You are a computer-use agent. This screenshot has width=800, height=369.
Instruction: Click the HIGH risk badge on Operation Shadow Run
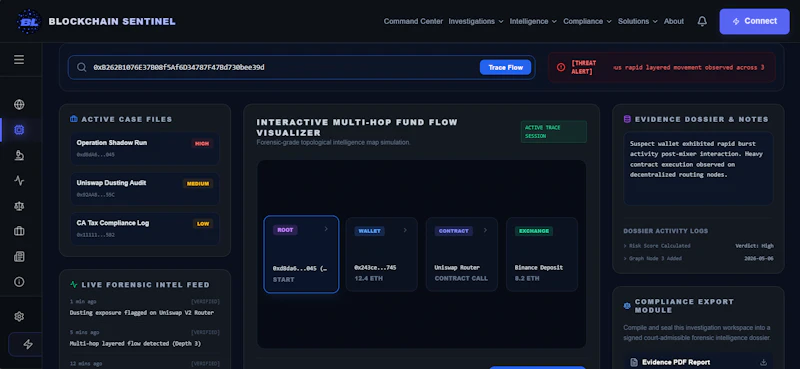202,143
